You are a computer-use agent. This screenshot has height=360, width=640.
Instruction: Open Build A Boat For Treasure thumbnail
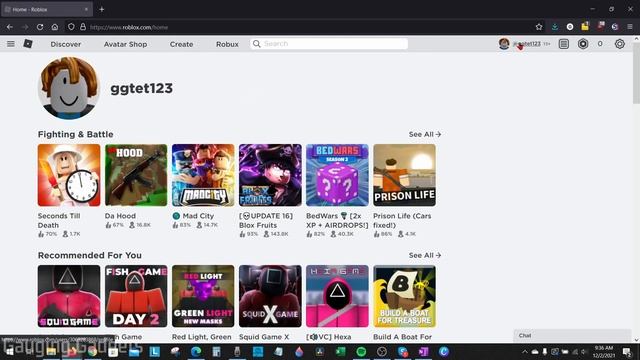(x=404, y=296)
